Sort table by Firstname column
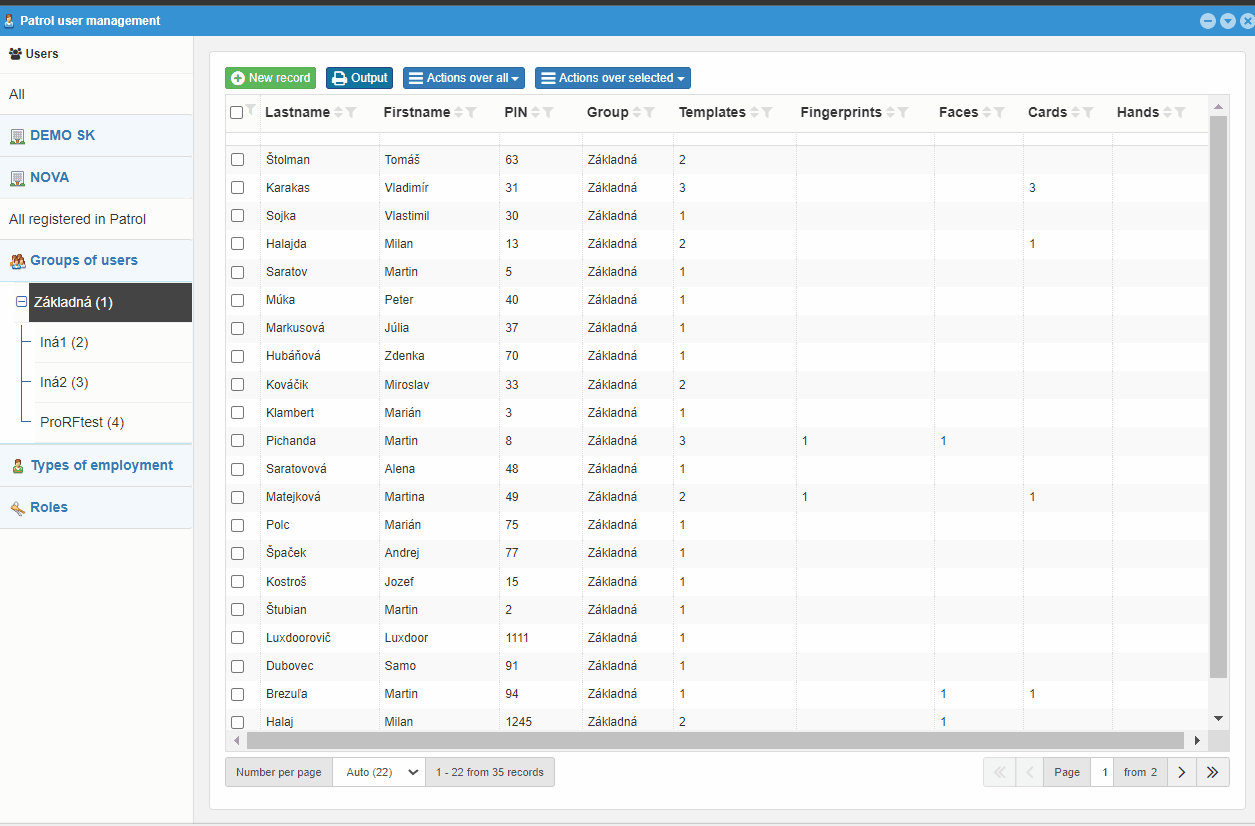Image resolution: width=1255 pixels, height=826 pixels. point(458,113)
